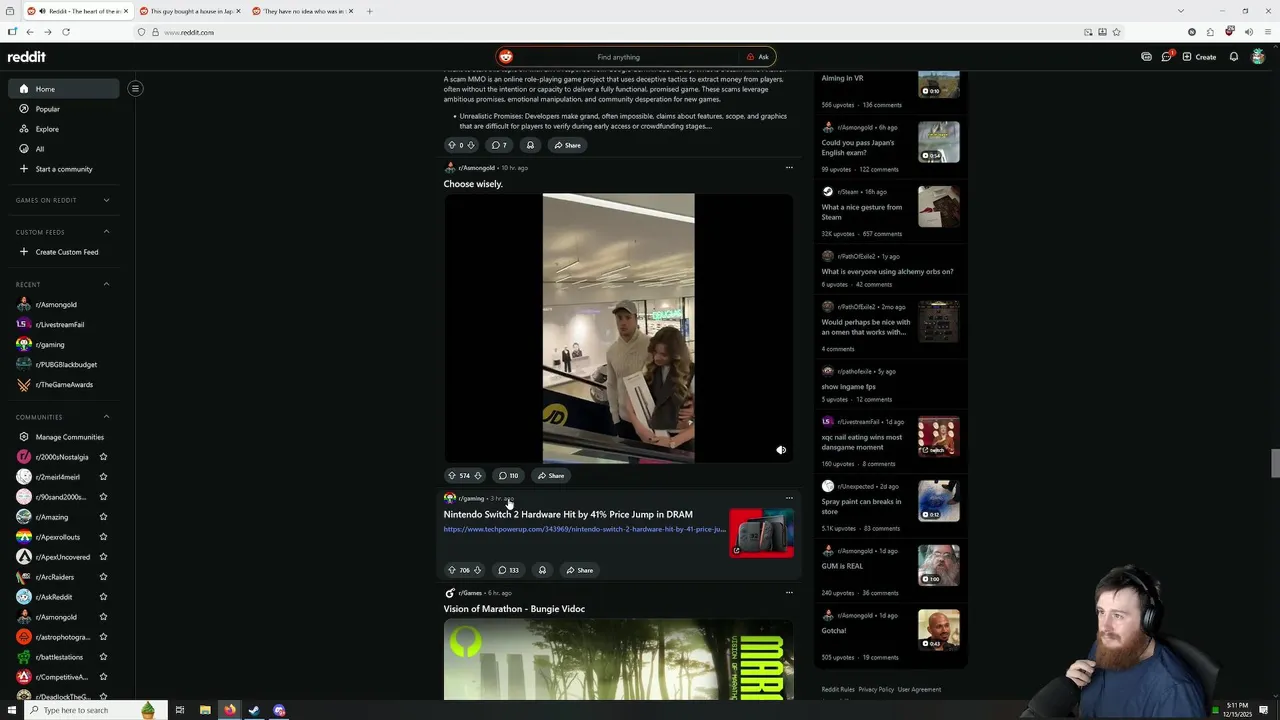1280x720 pixels.
Task: Open new browser tab with plus
Action: click(x=369, y=11)
